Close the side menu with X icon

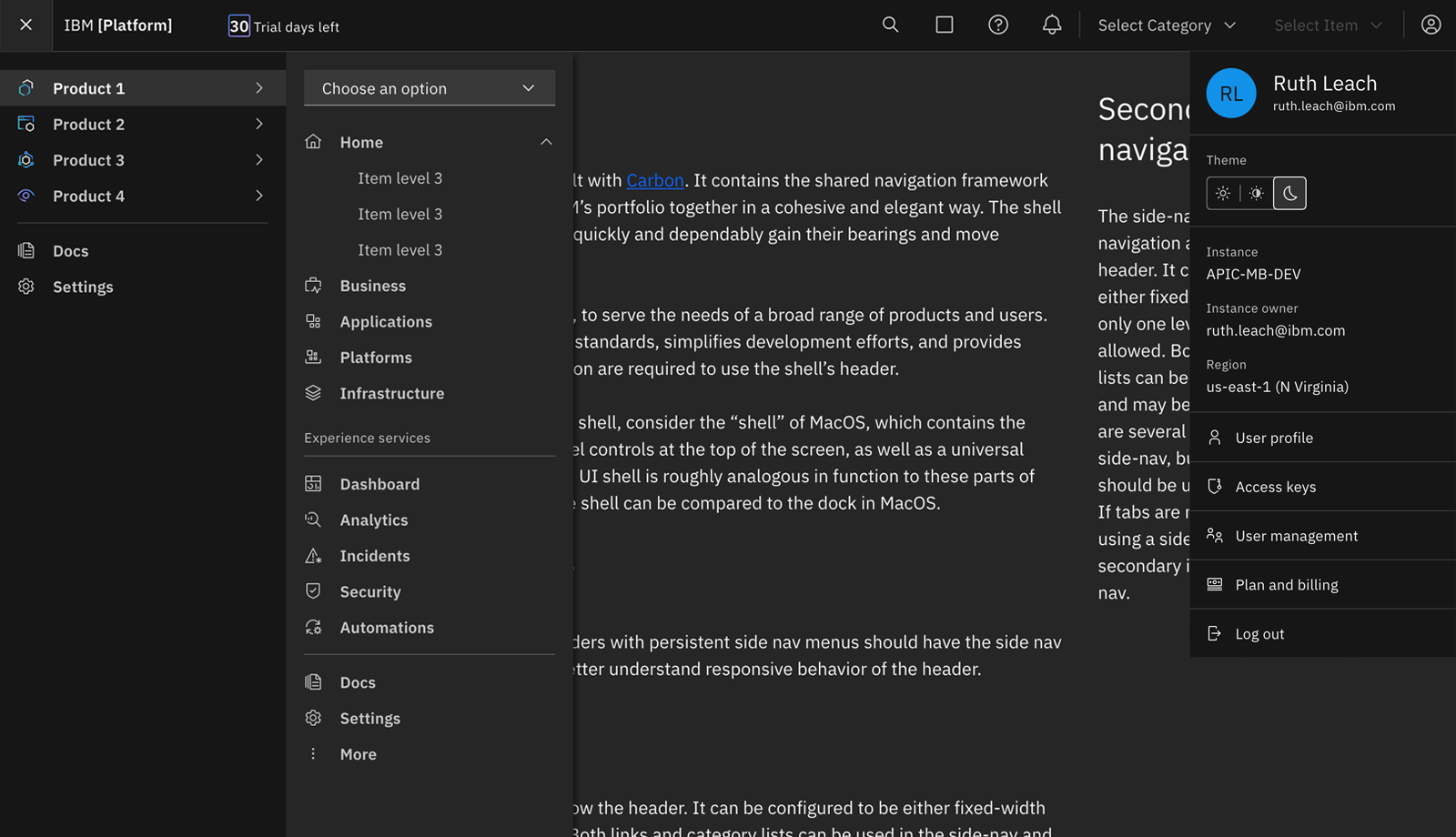tap(25, 25)
